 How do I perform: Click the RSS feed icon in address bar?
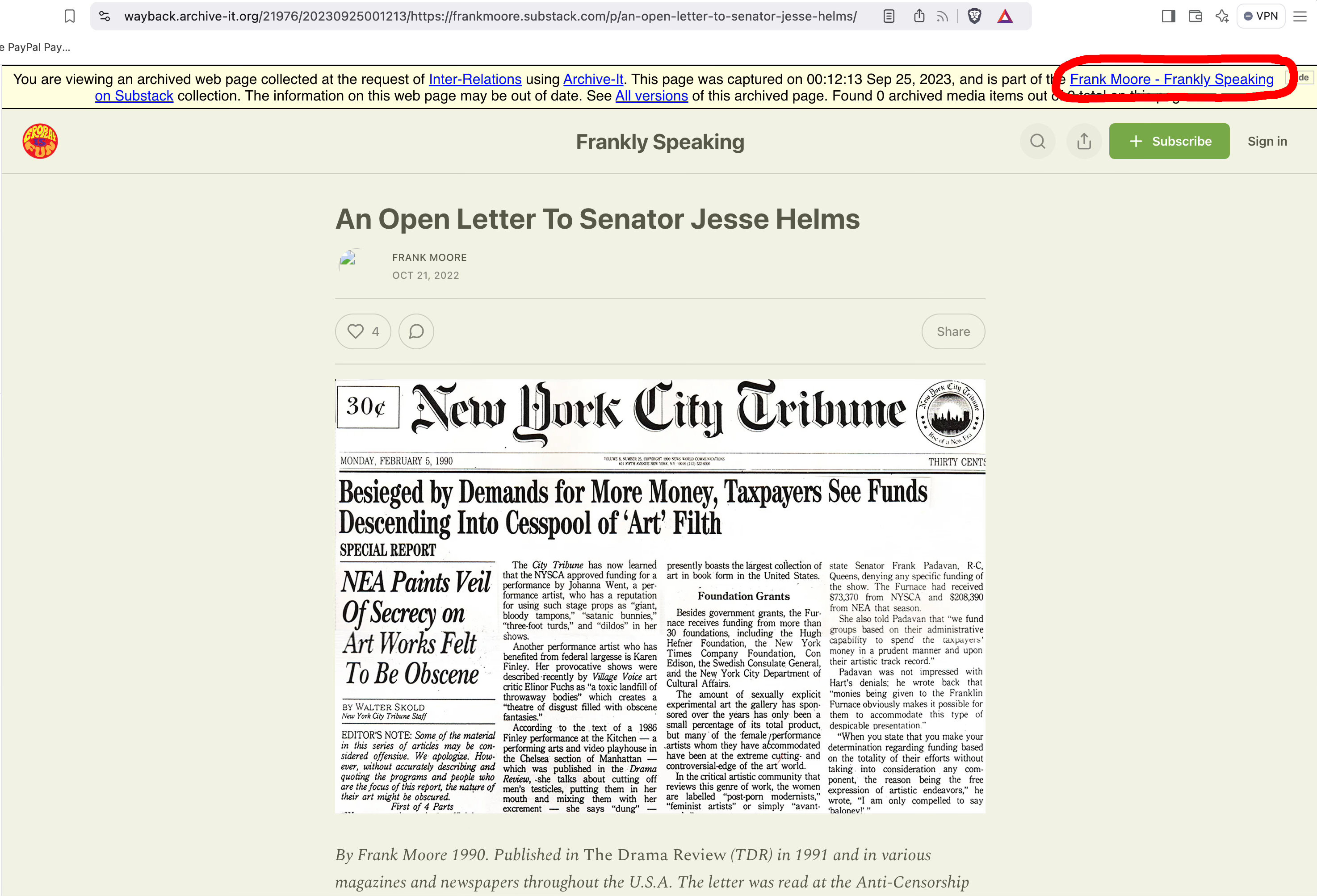click(943, 17)
